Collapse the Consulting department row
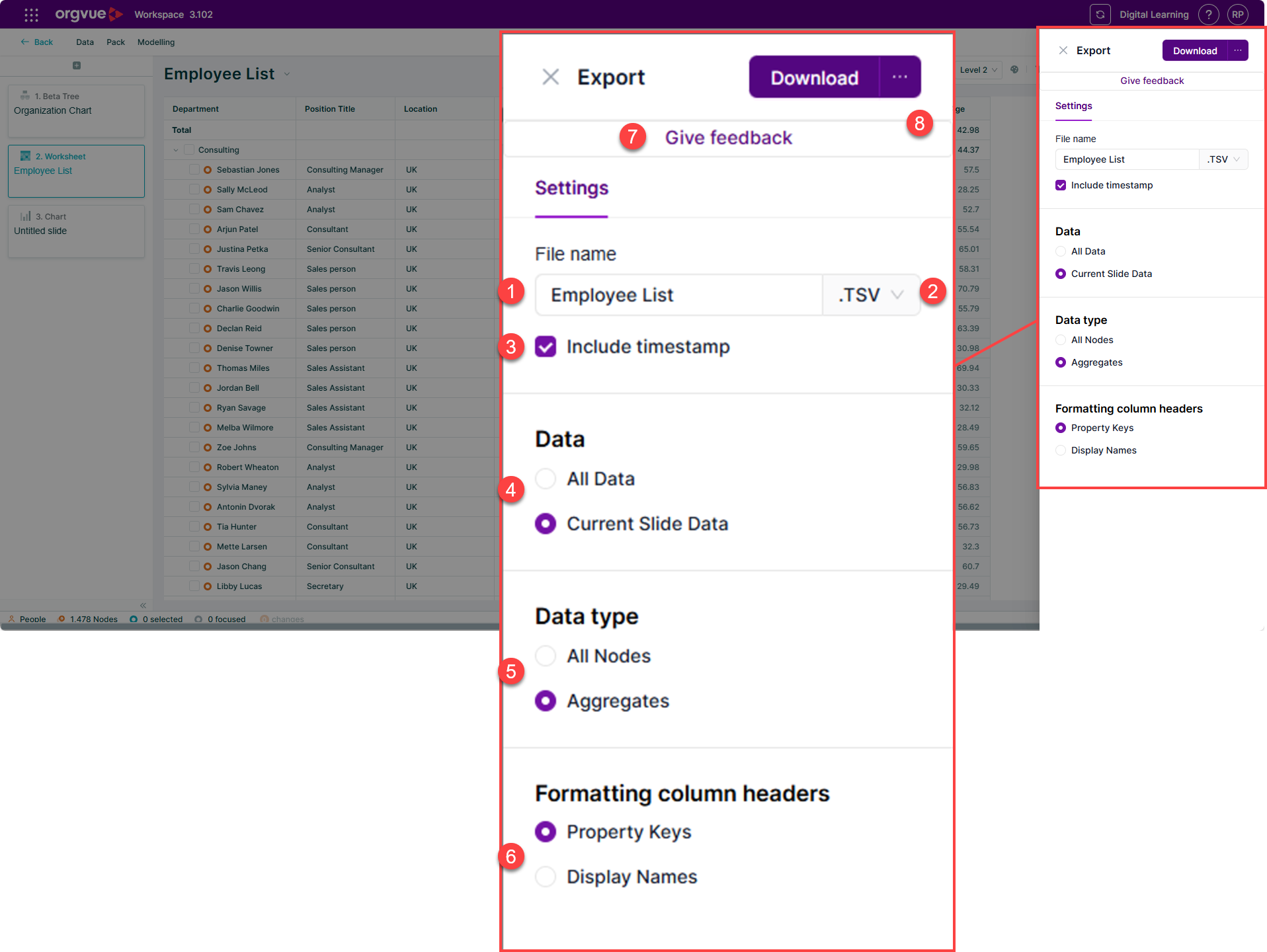 click(x=176, y=150)
